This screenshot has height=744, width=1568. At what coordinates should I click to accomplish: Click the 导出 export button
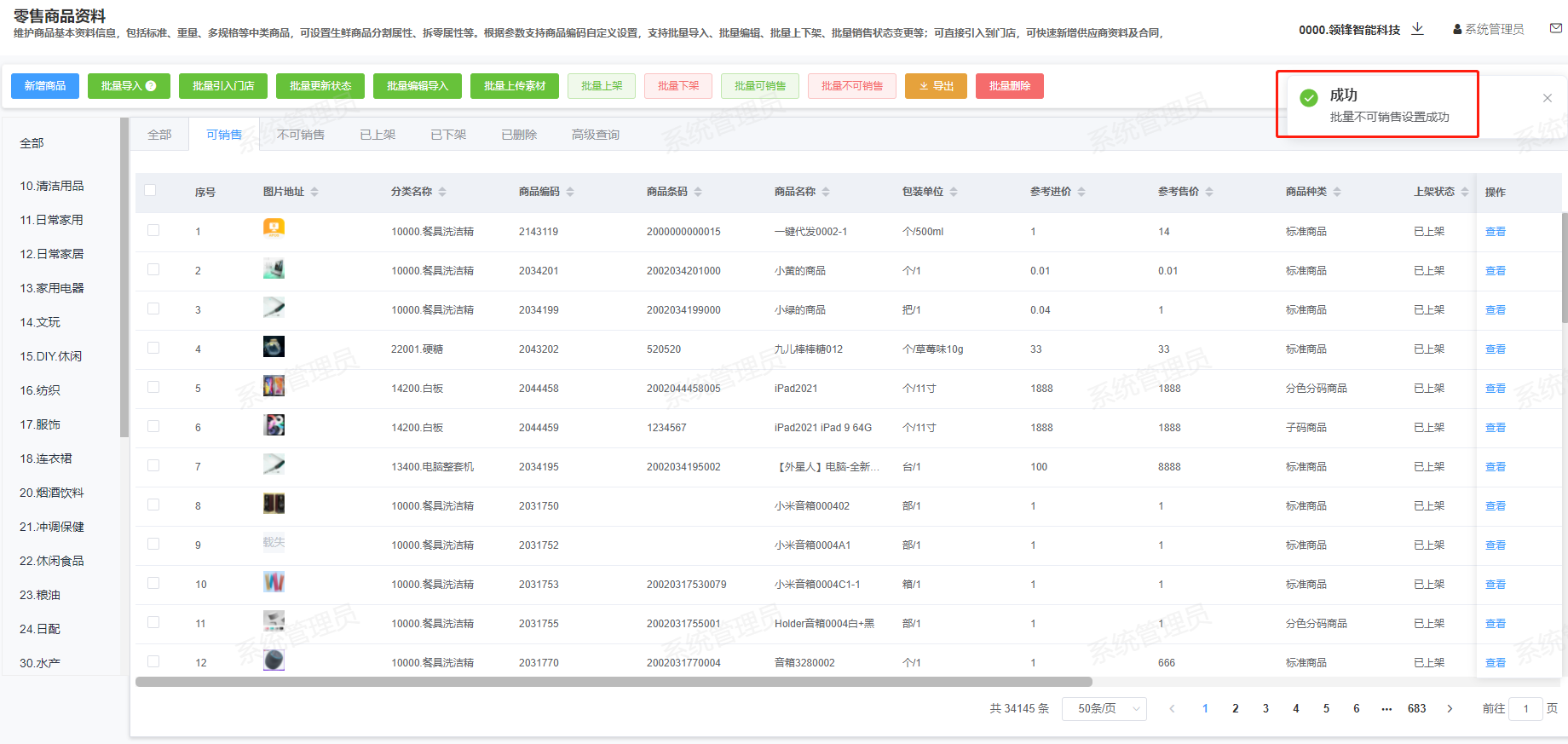[x=936, y=86]
